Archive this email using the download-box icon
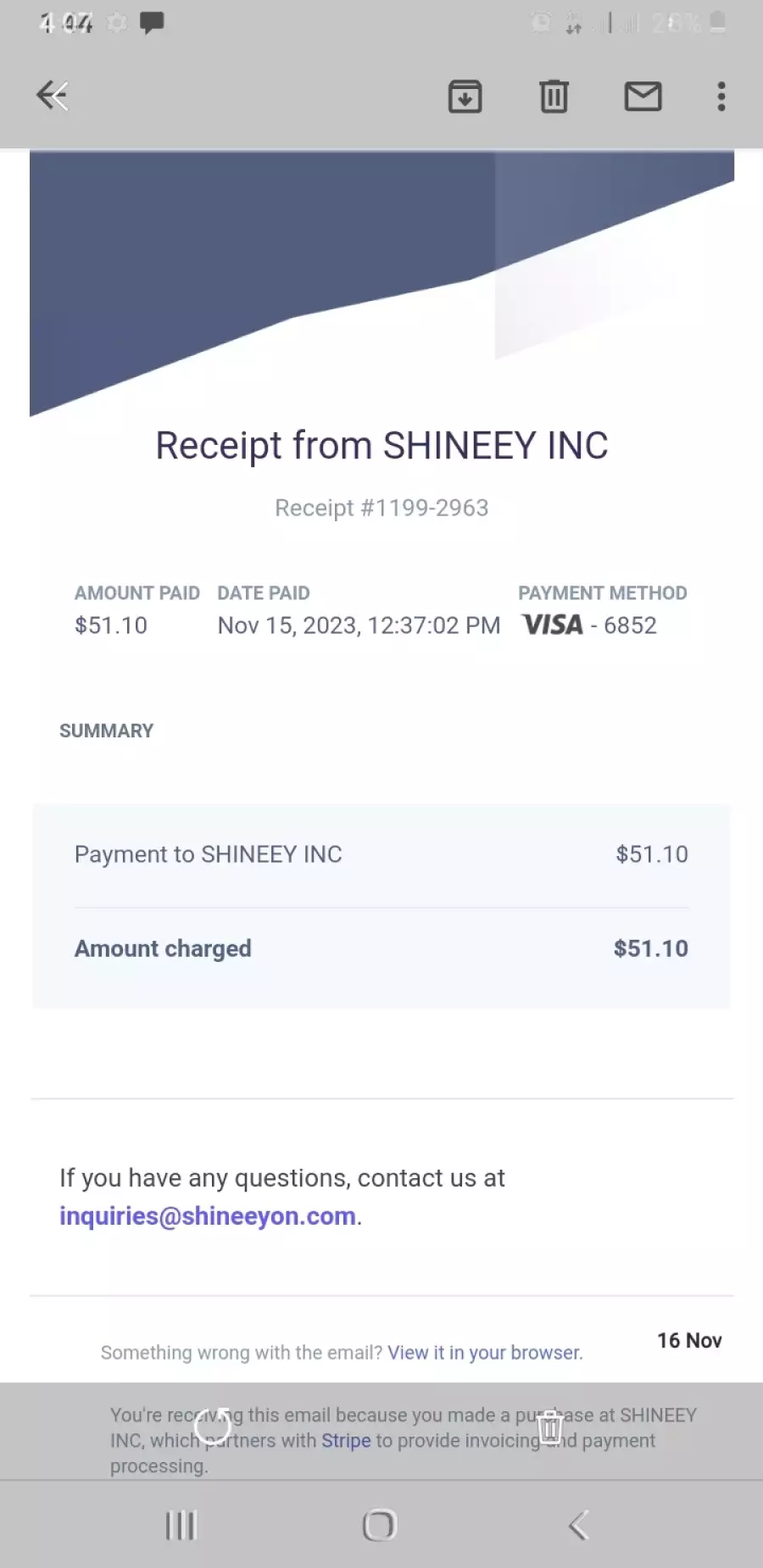Viewport: 763px width, 1568px height. 465,97
